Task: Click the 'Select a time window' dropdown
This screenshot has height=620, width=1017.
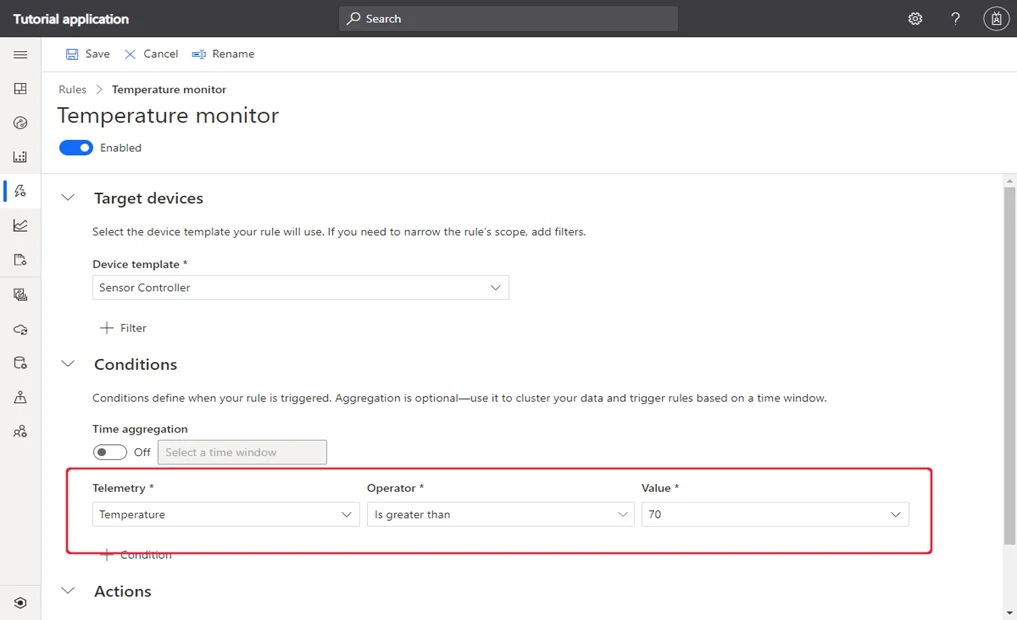Action: 242,452
